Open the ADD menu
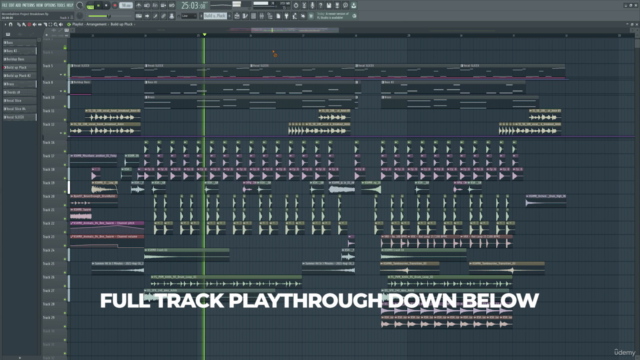 click(18, 5)
